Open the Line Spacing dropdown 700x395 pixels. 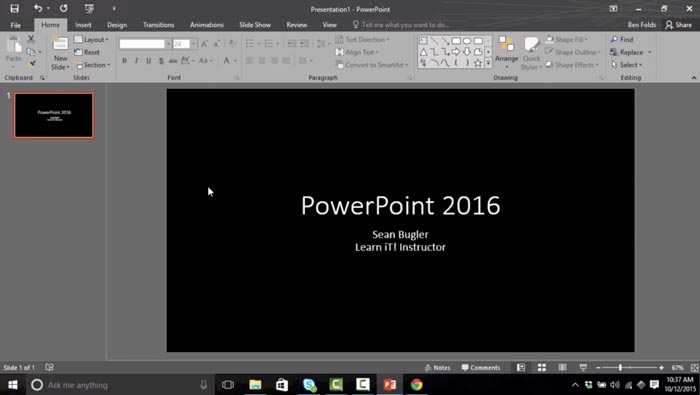tap(323, 44)
